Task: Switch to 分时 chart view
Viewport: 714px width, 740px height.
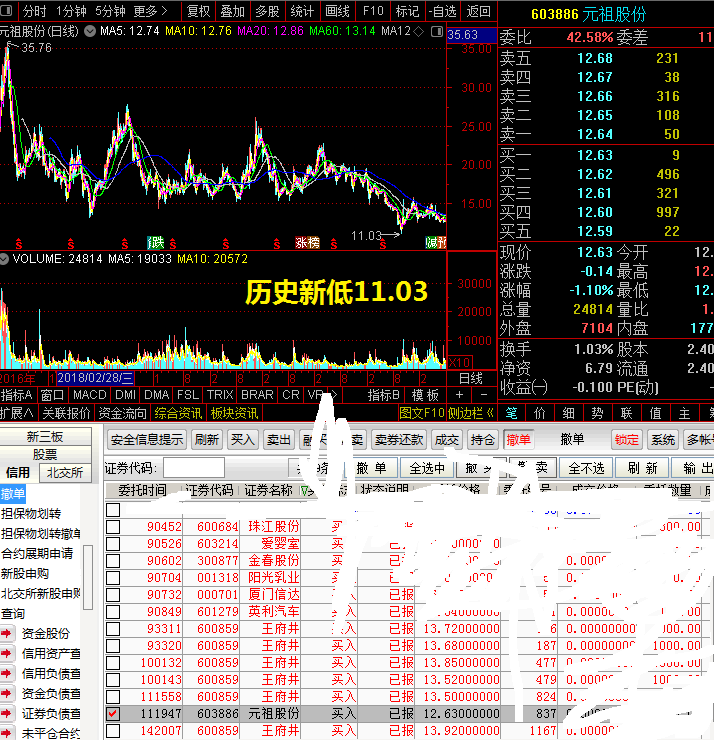Action: 34,10
